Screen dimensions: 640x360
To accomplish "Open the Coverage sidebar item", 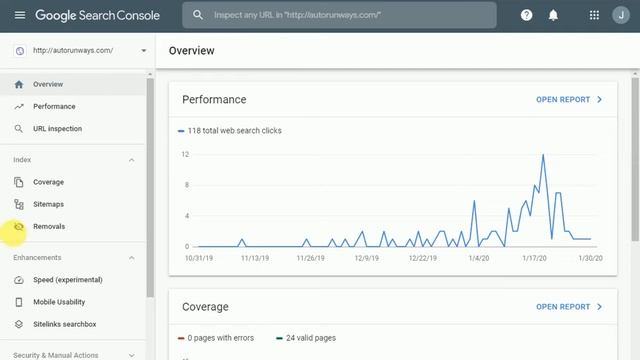I will (73, 182).
